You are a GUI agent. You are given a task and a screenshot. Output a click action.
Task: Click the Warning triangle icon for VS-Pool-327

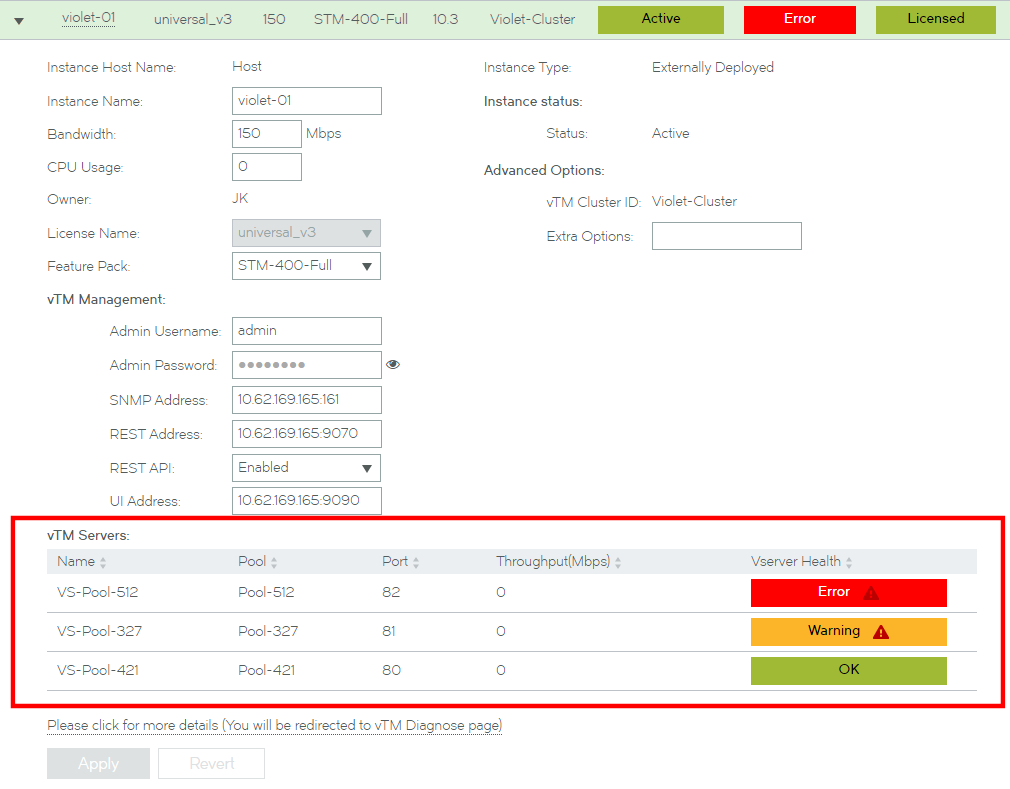[x=880, y=632]
